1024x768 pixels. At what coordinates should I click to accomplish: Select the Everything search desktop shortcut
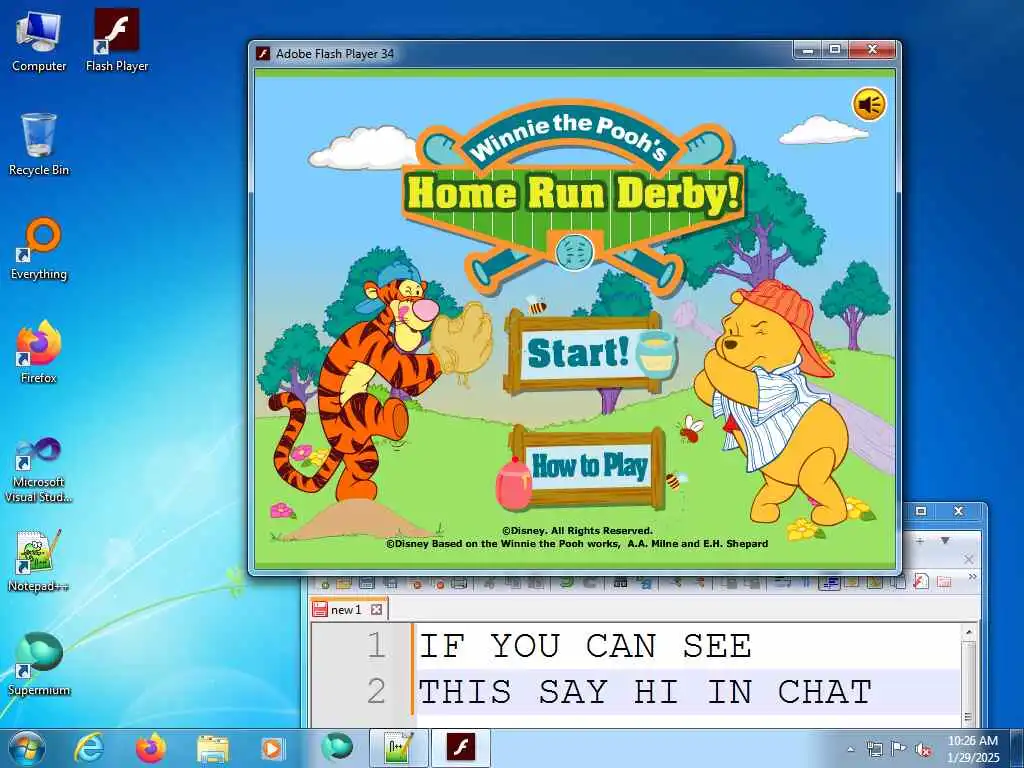(x=39, y=249)
